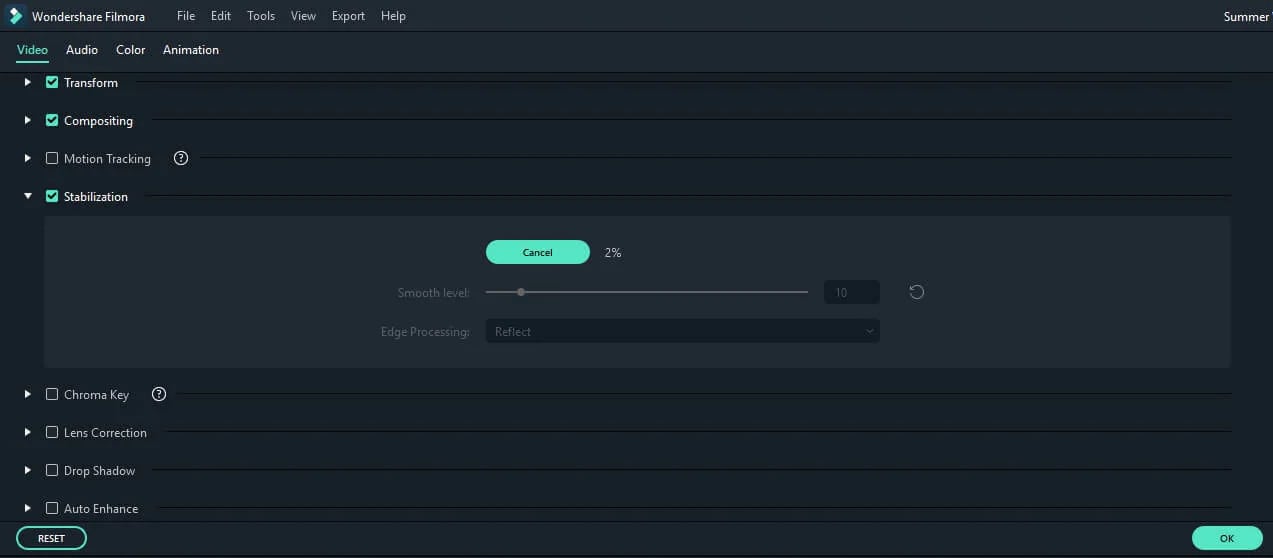Open the View menu

point(303,16)
